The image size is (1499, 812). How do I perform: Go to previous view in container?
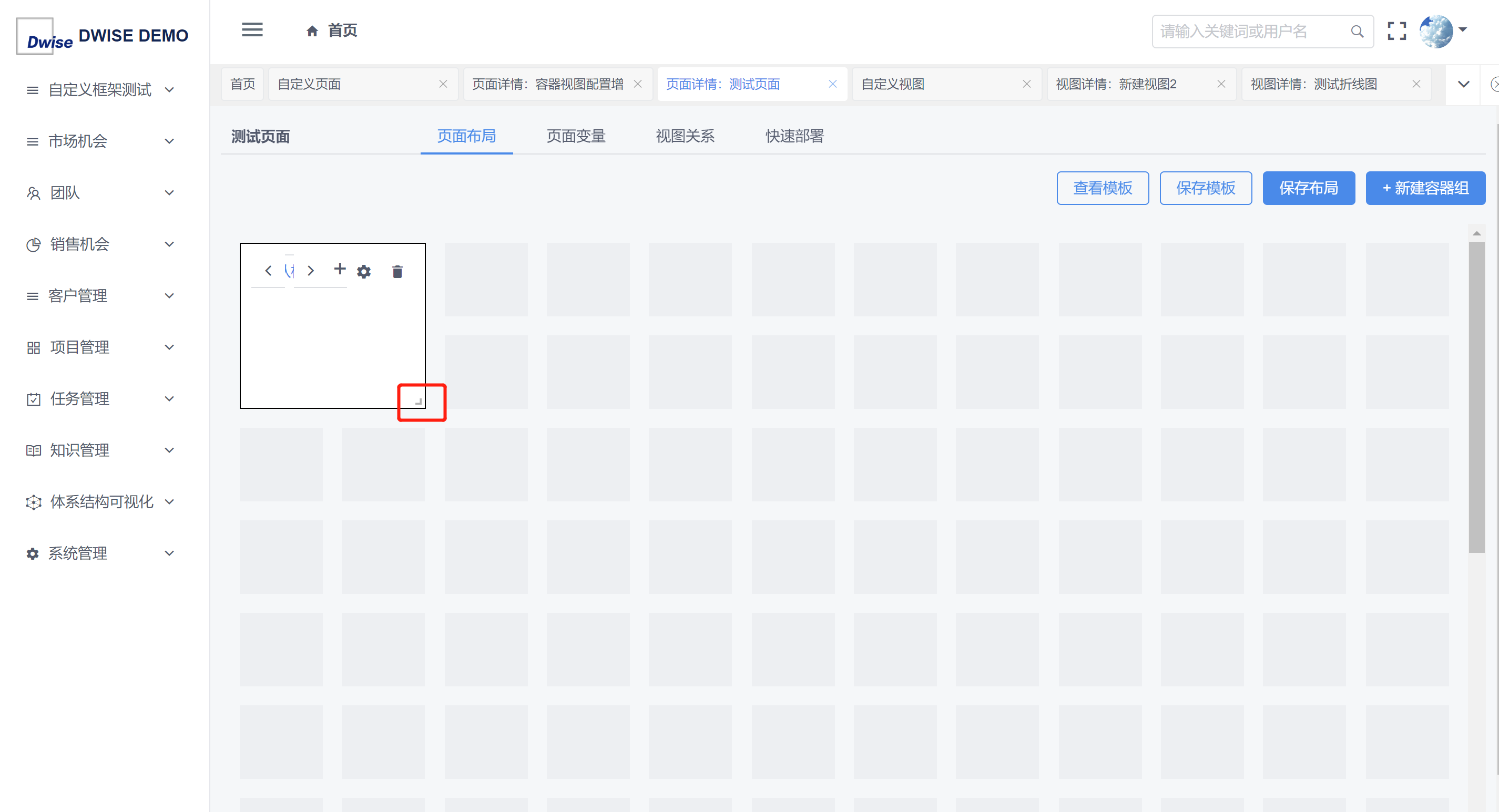(268, 271)
